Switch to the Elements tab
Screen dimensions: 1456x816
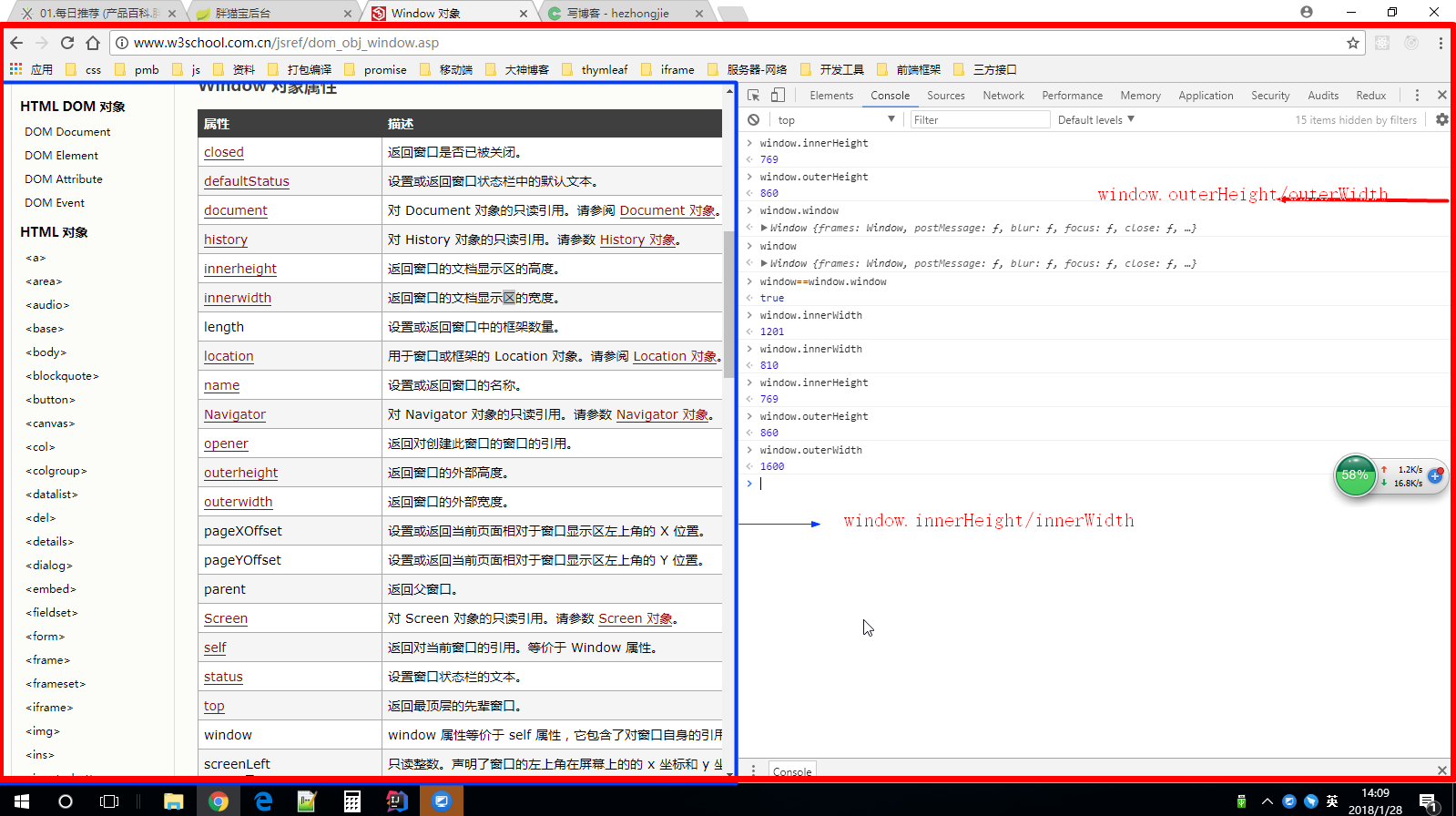[831, 95]
